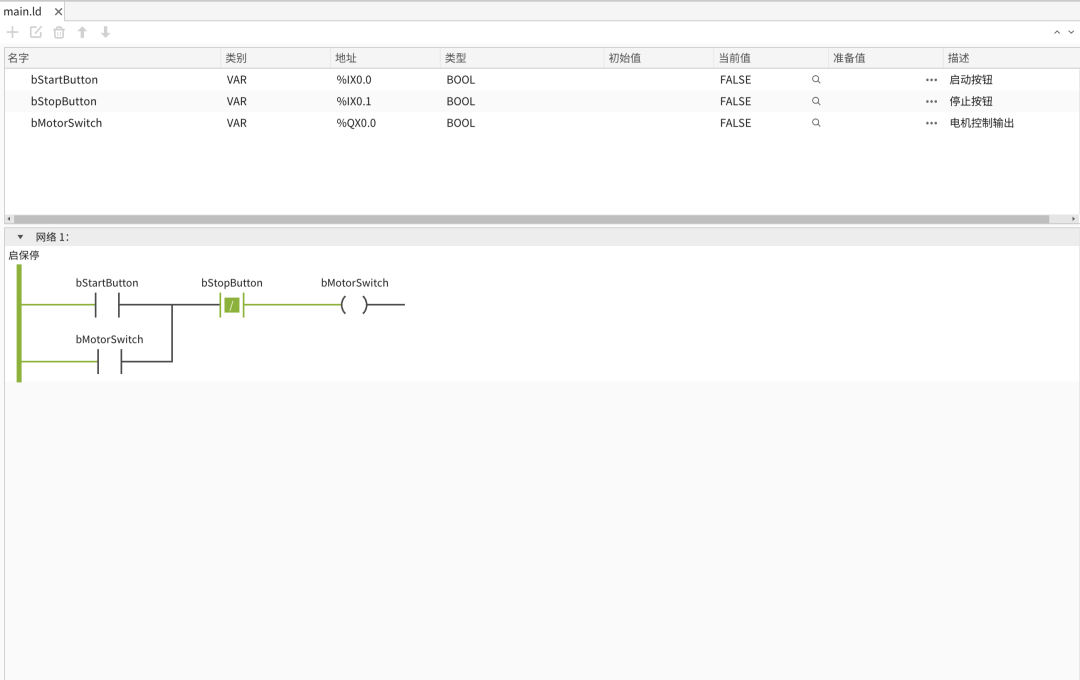This screenshot has width=1080, height=680.
Task: Select the main.ld tab
Action: pyautogui.click(x=23, y=12)
